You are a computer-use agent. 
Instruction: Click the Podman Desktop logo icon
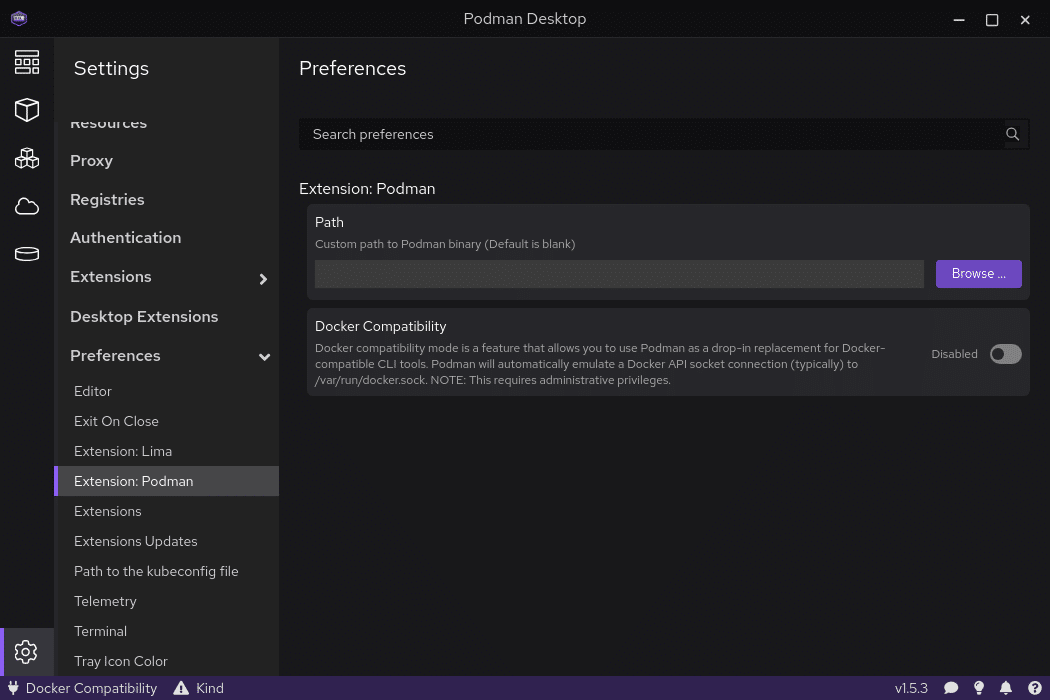(x=19, y=18)
